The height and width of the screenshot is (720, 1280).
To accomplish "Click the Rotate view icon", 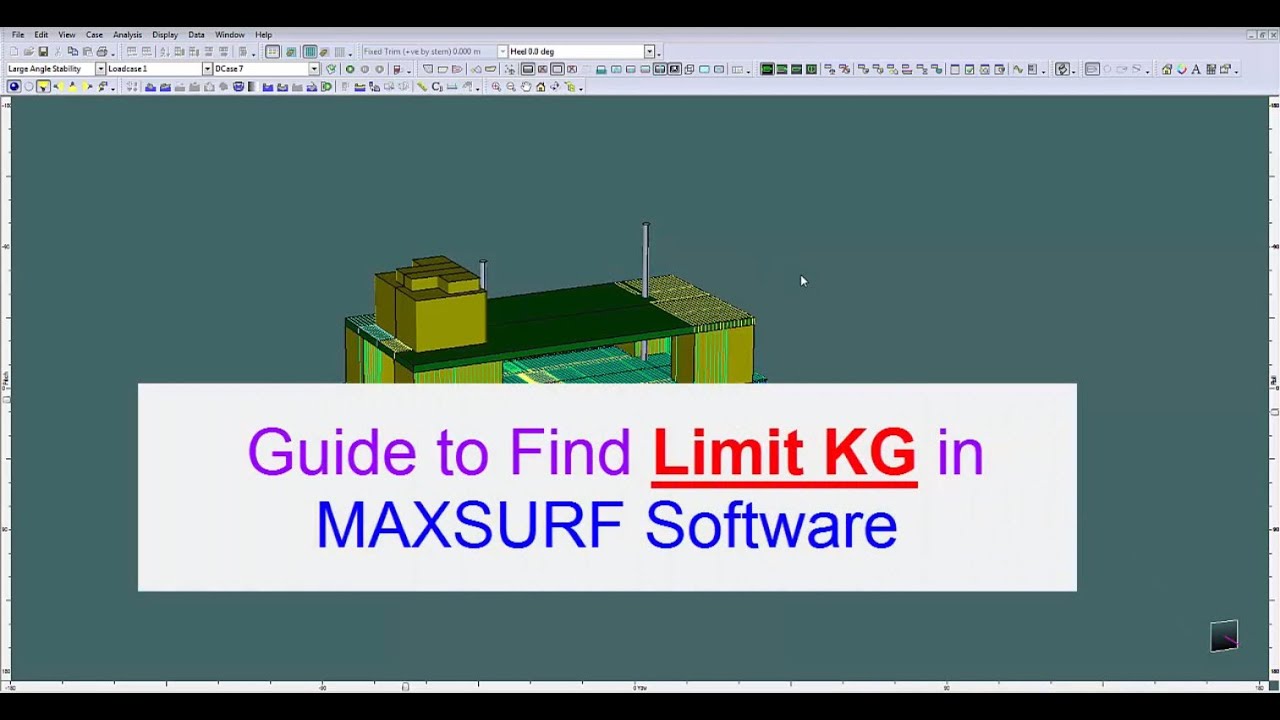I will pos(555,87).
